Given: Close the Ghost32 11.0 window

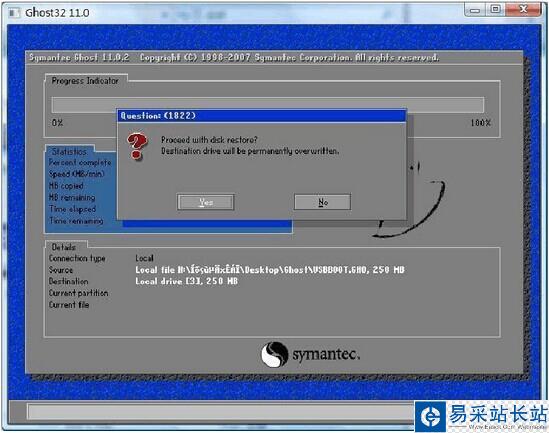Looking at the screenshot, I should pyautogui.click(x=523, y=9).
